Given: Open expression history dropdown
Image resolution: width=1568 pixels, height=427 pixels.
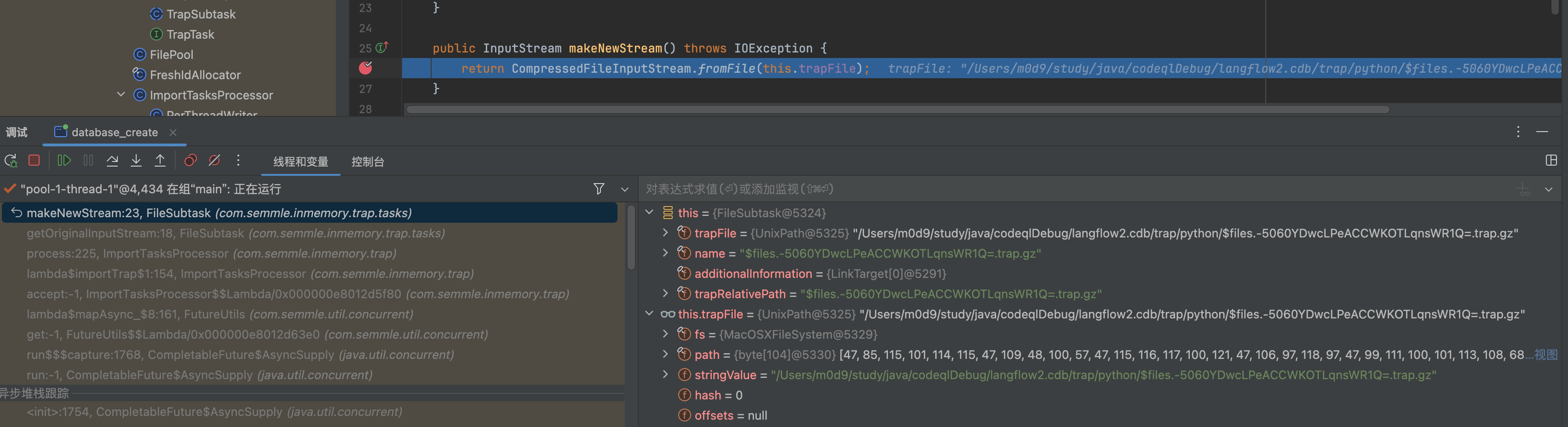Looking at the screenshot, I should tap(1549, 190).
